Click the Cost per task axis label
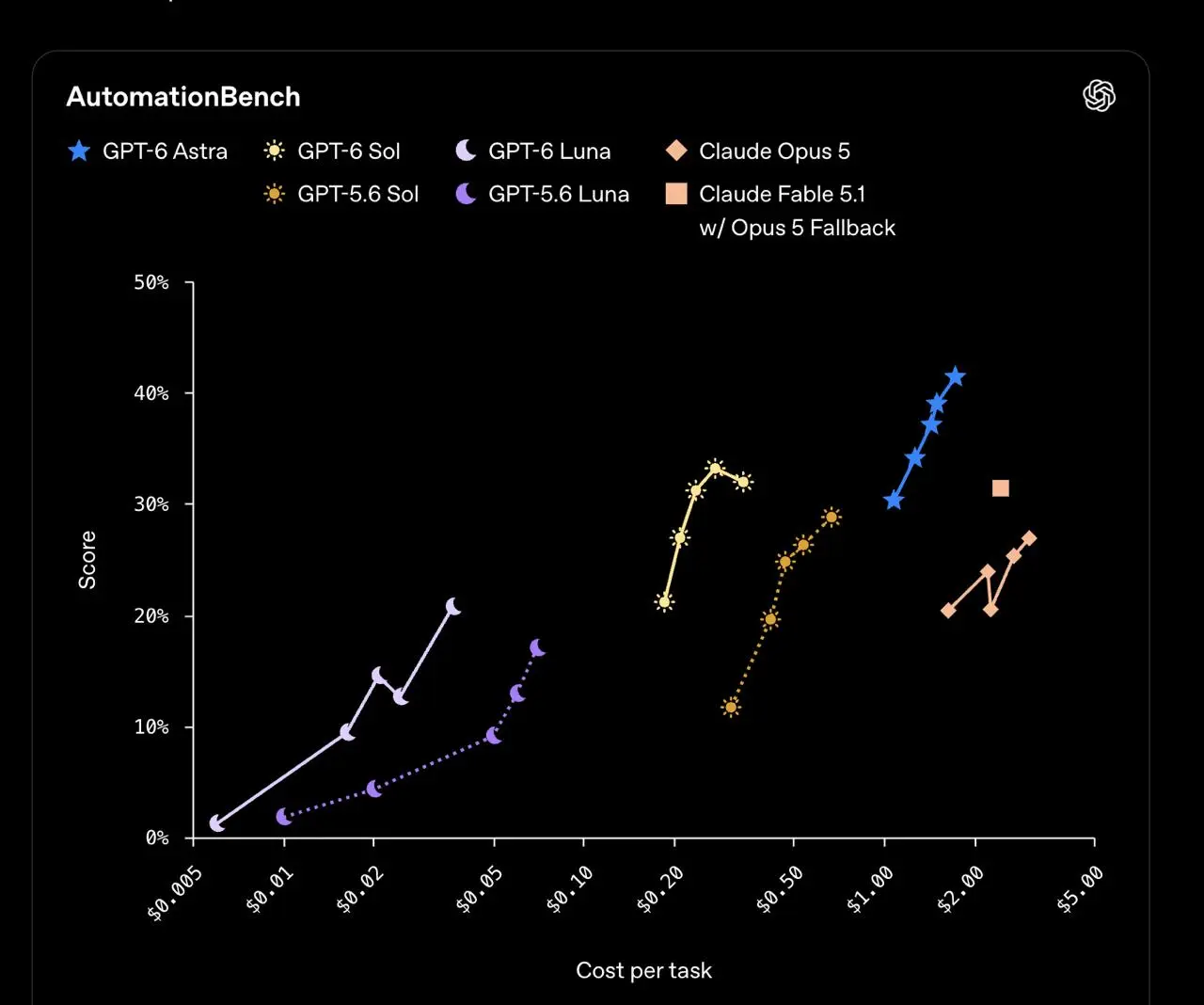 tap(643, 970)
